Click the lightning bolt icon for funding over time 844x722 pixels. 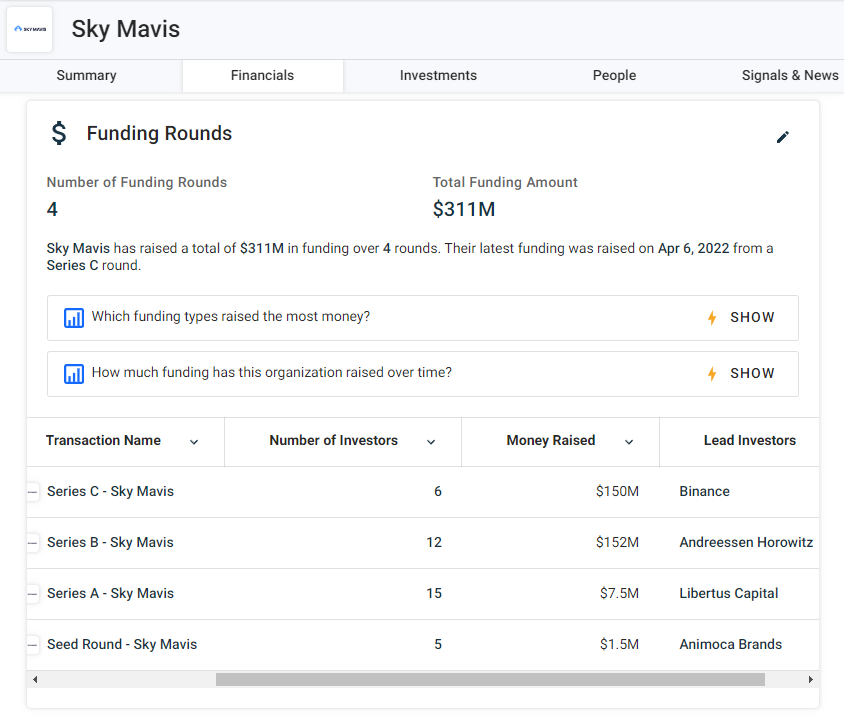coord(712,374)
